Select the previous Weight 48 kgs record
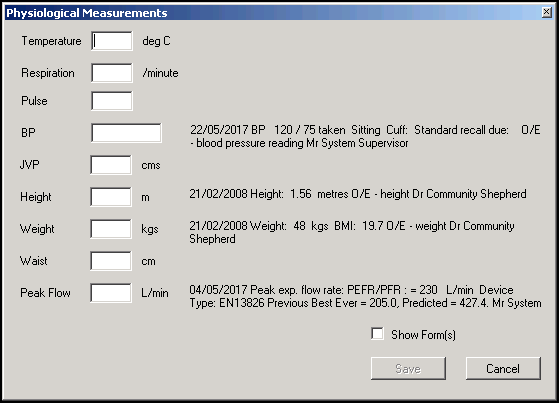 352,232
